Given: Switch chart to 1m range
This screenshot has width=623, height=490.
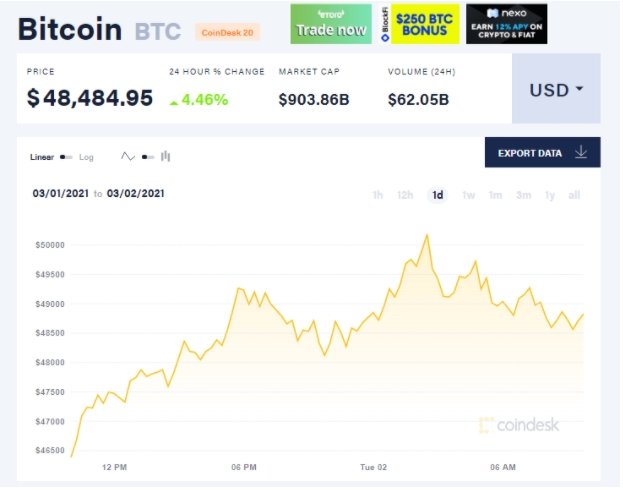Looking at the screenshot, I should (x=495, y=195).
